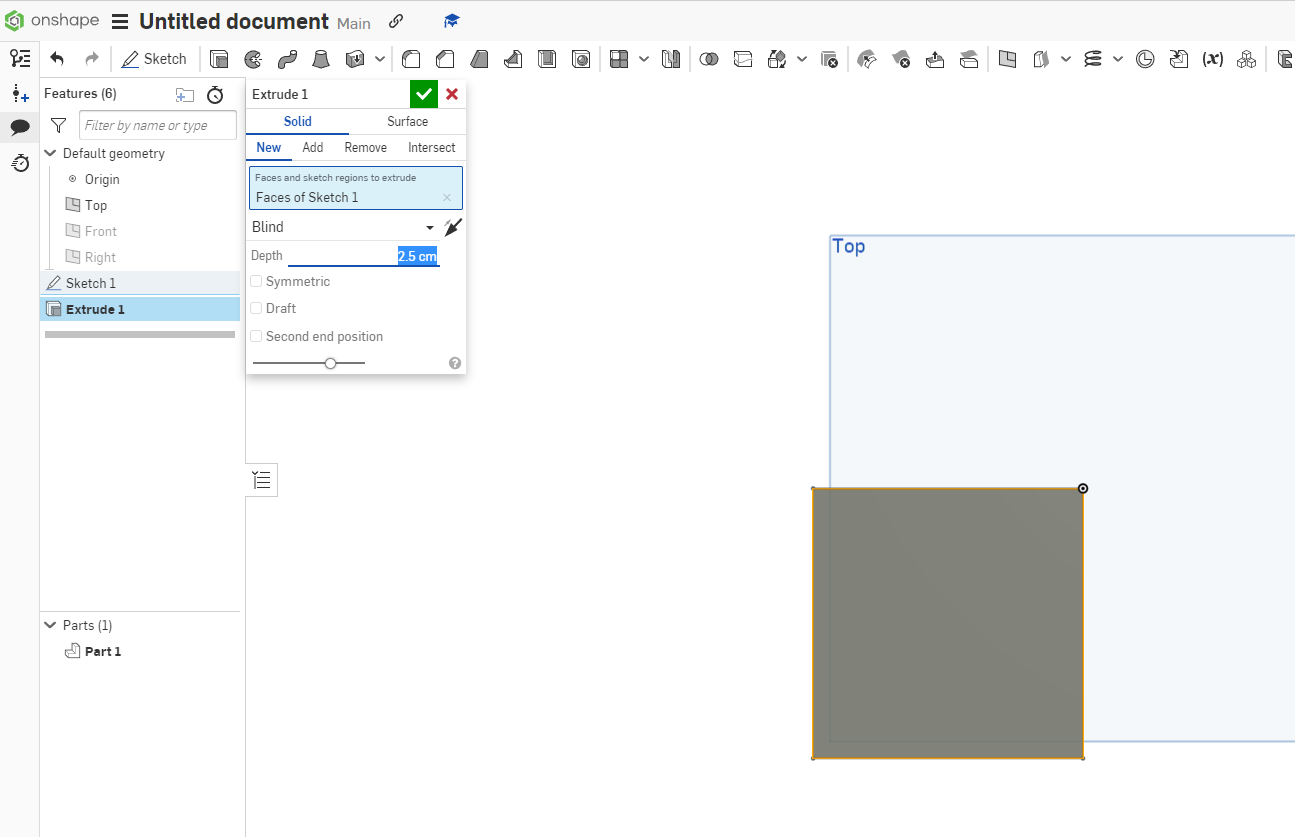The height and width of the screenshot is (837, 1295).
Task: Collapse the Parts list
Action: coord(50,625)
